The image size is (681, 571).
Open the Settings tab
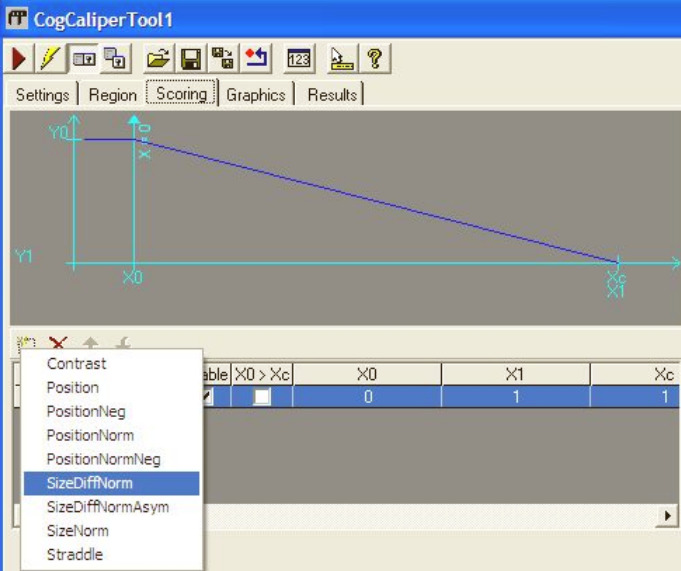[x=43, y=95]
